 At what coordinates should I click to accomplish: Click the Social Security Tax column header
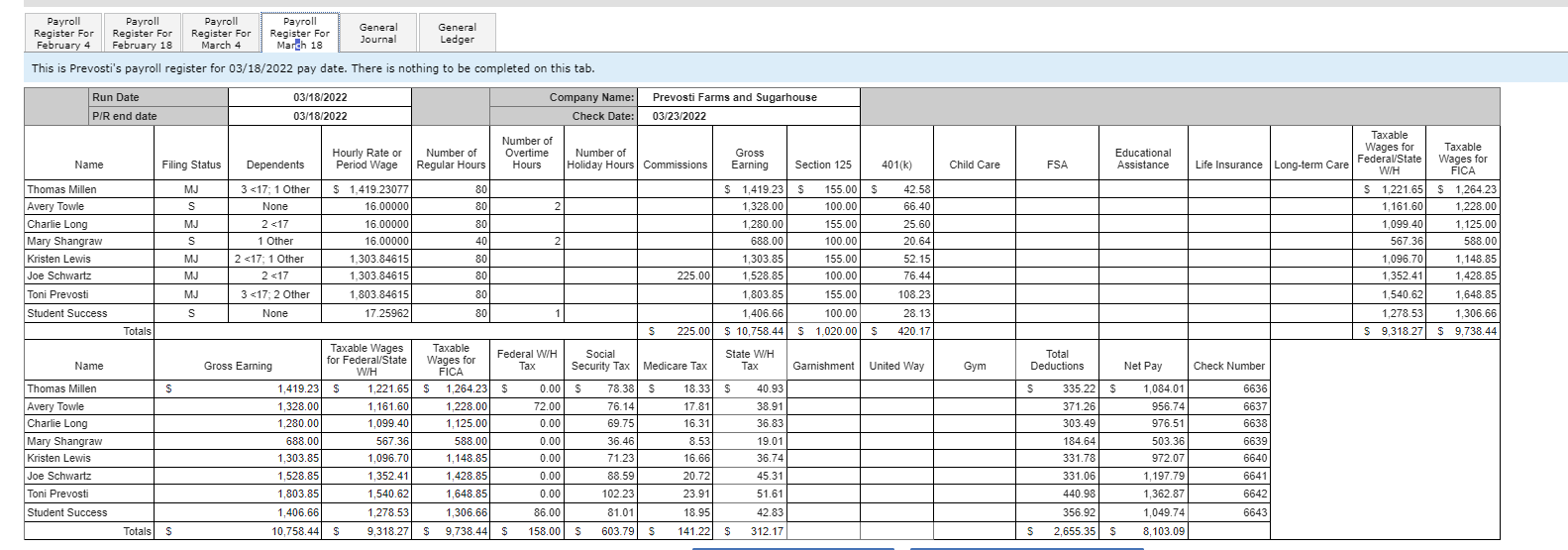pos(600,360)
